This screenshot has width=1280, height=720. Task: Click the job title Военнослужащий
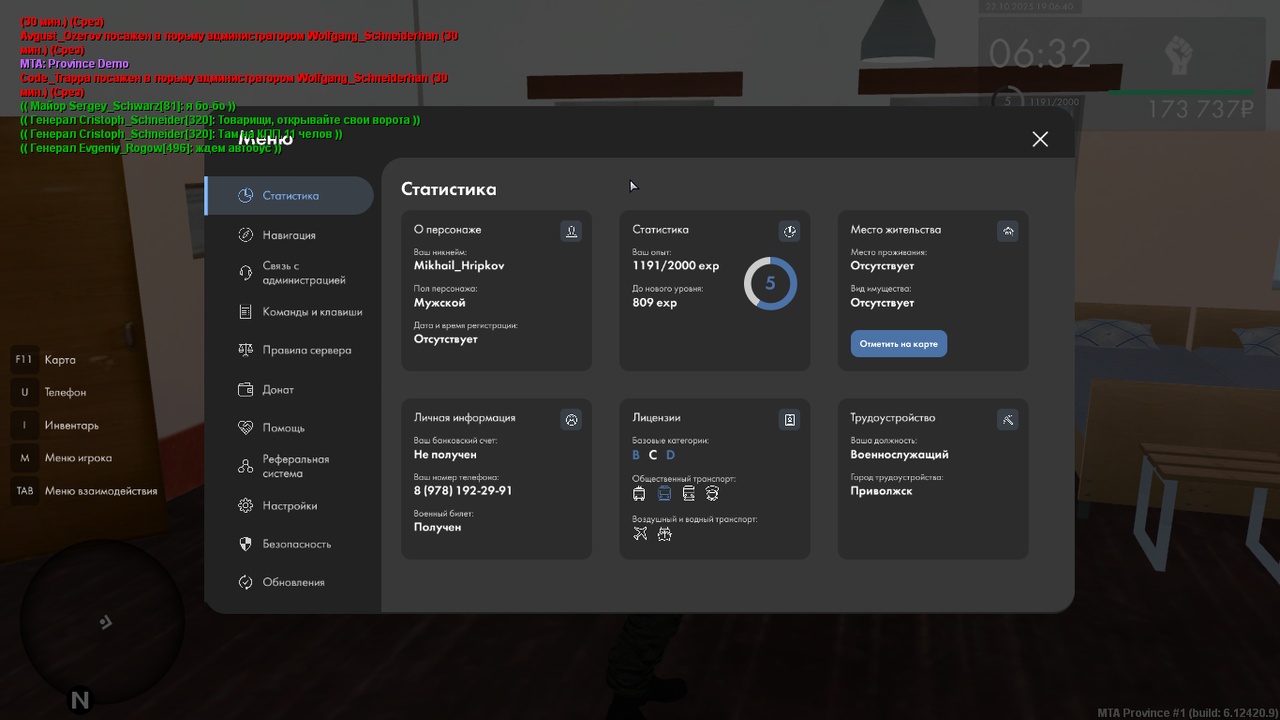pyautogui.click(x=900, y=455)
